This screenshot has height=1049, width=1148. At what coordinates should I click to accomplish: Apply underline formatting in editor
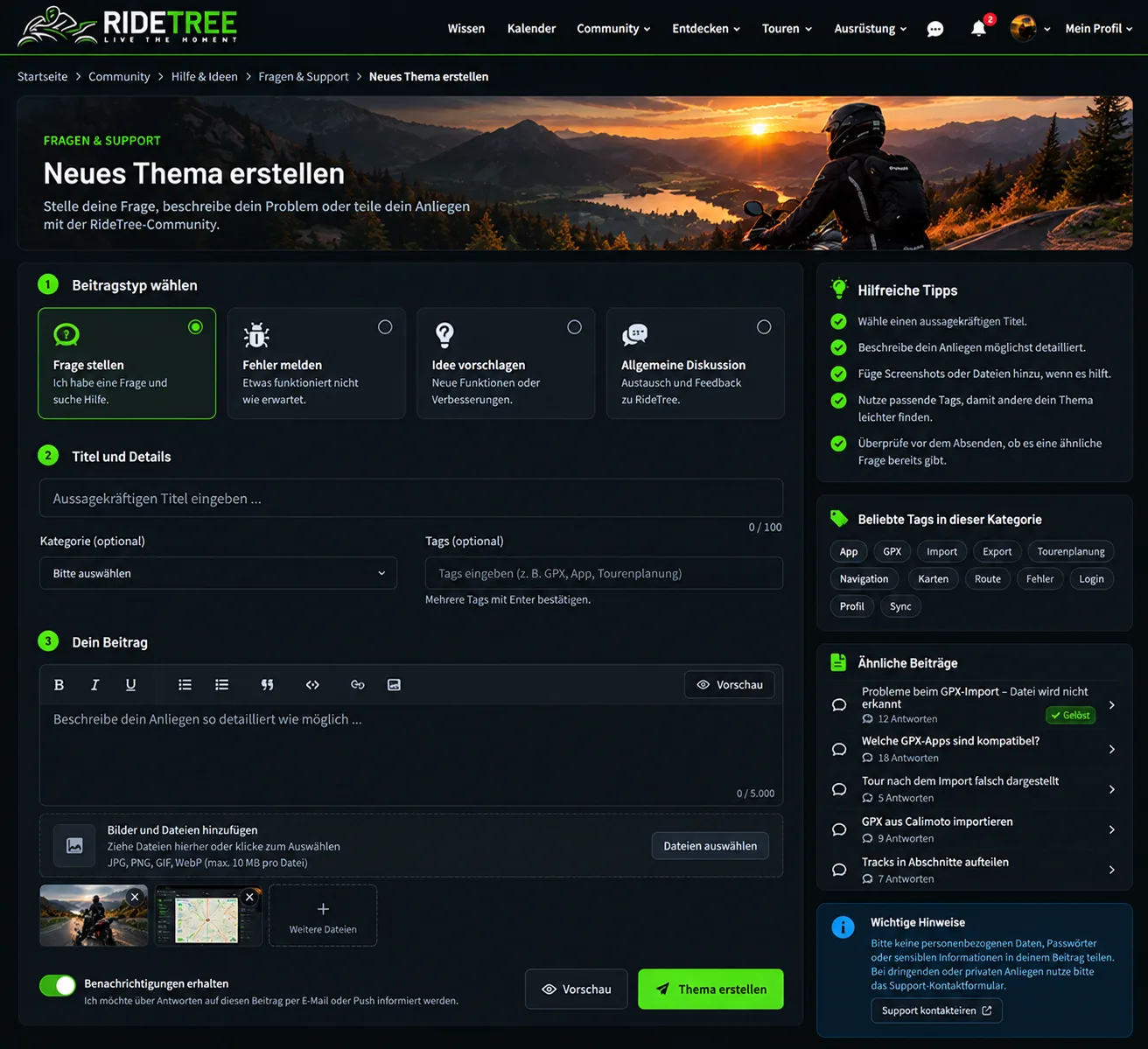[x=130, y=685]
